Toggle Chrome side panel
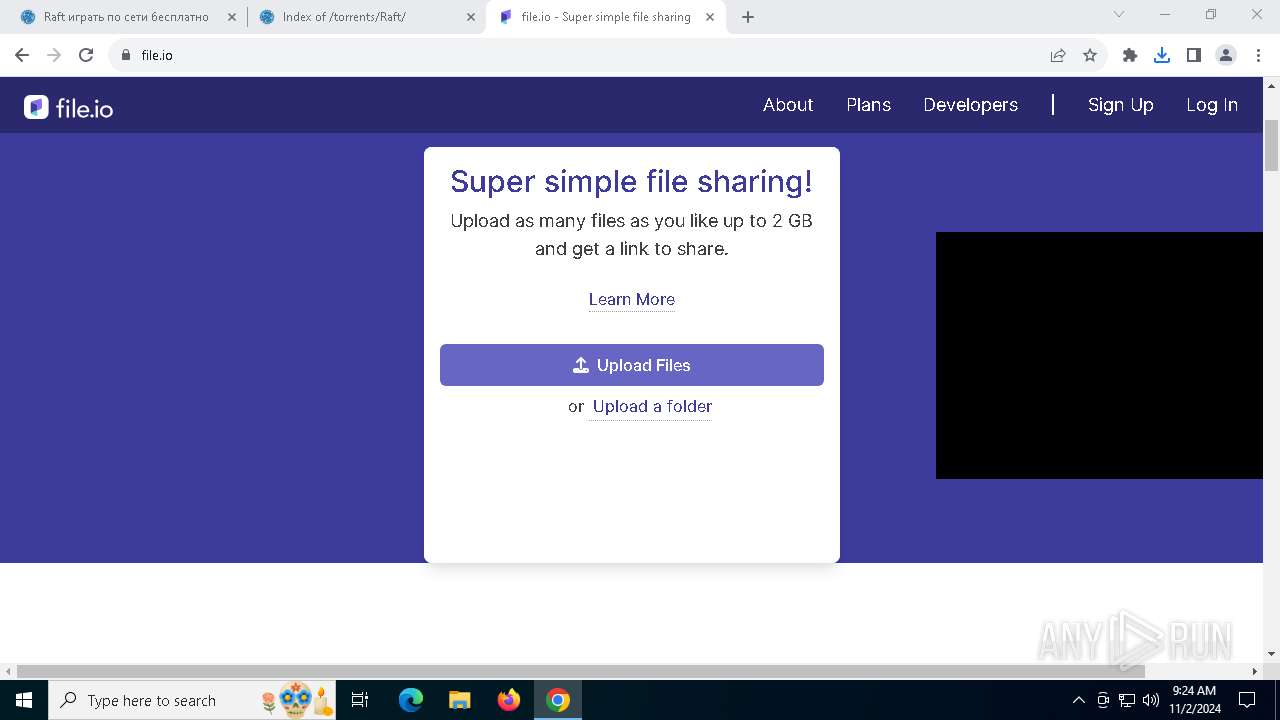 [1194, 55]
